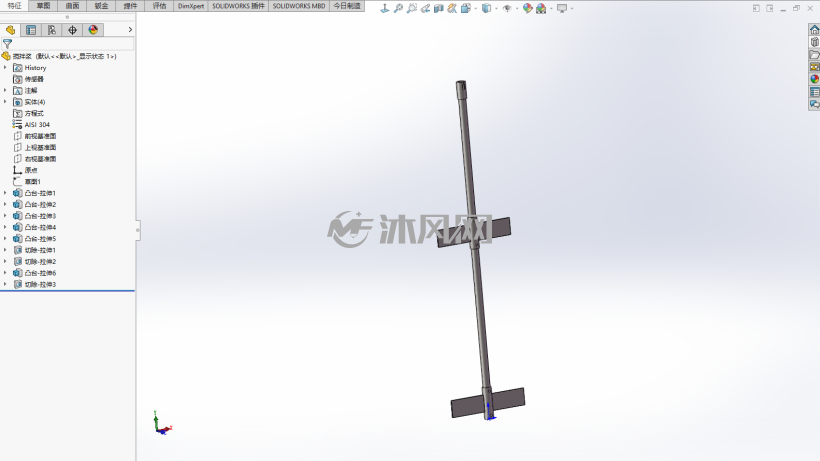Click the Previous View icon
The width and height of the screenshot is (820, 461).
point(426,8)
